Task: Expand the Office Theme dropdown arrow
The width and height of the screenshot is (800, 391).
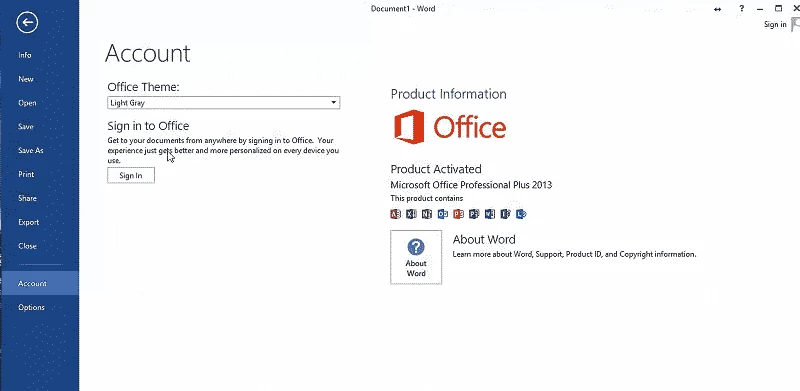Action: point(333,103)
